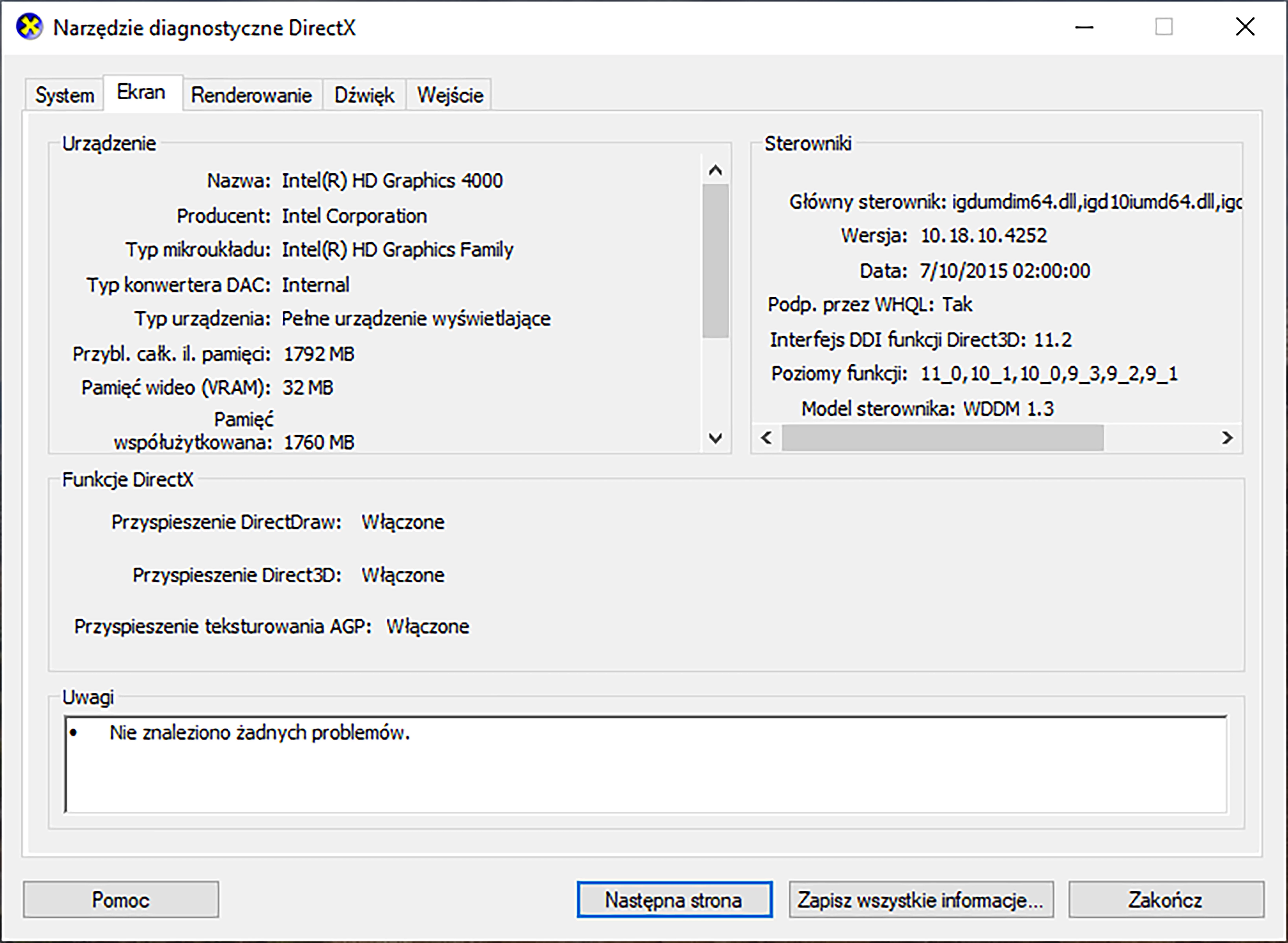
Task: Close the DirectX diagnostic window
Action: coord(1245,27)
